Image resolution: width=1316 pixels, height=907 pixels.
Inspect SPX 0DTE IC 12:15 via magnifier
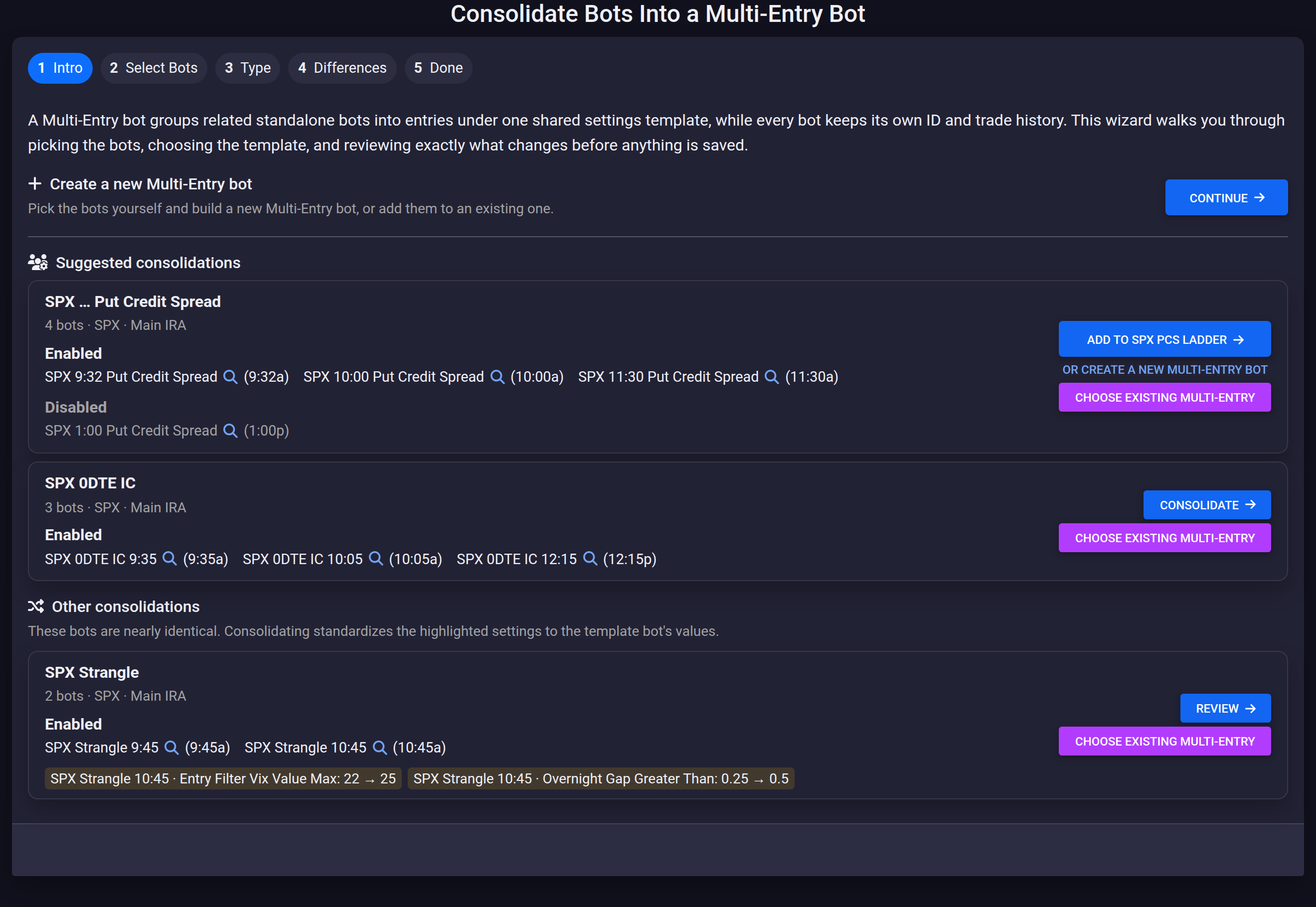(x=590, y=559)
